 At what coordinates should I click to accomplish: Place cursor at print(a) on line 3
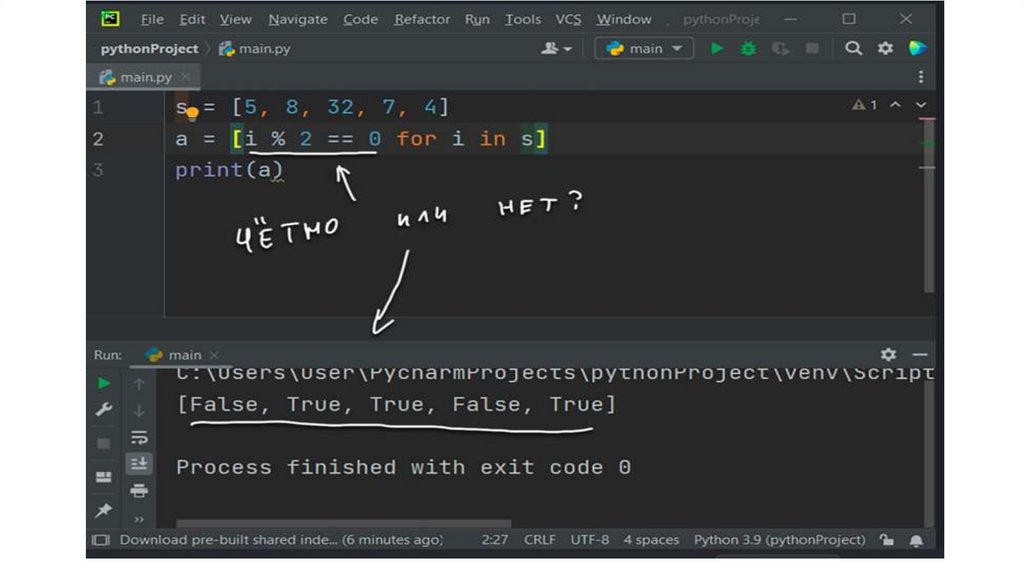(x=229, y=170)
